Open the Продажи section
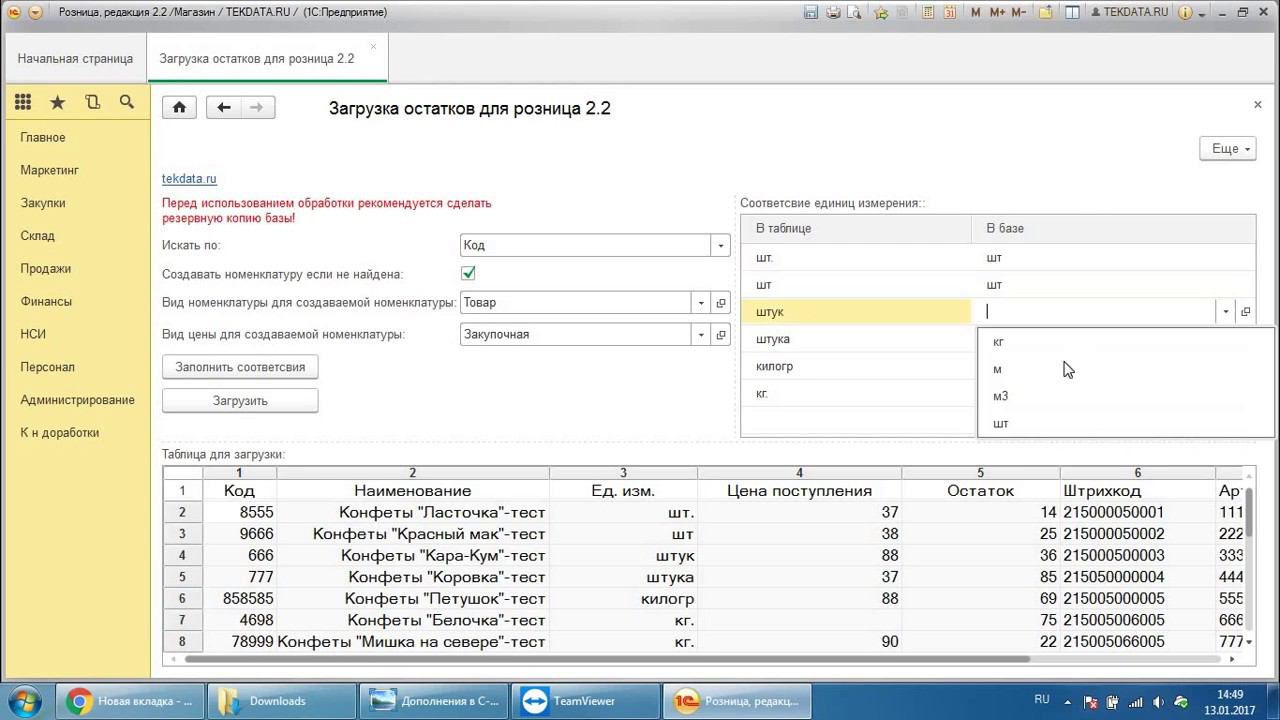The image size is (1280, 720). pos(46,268)
